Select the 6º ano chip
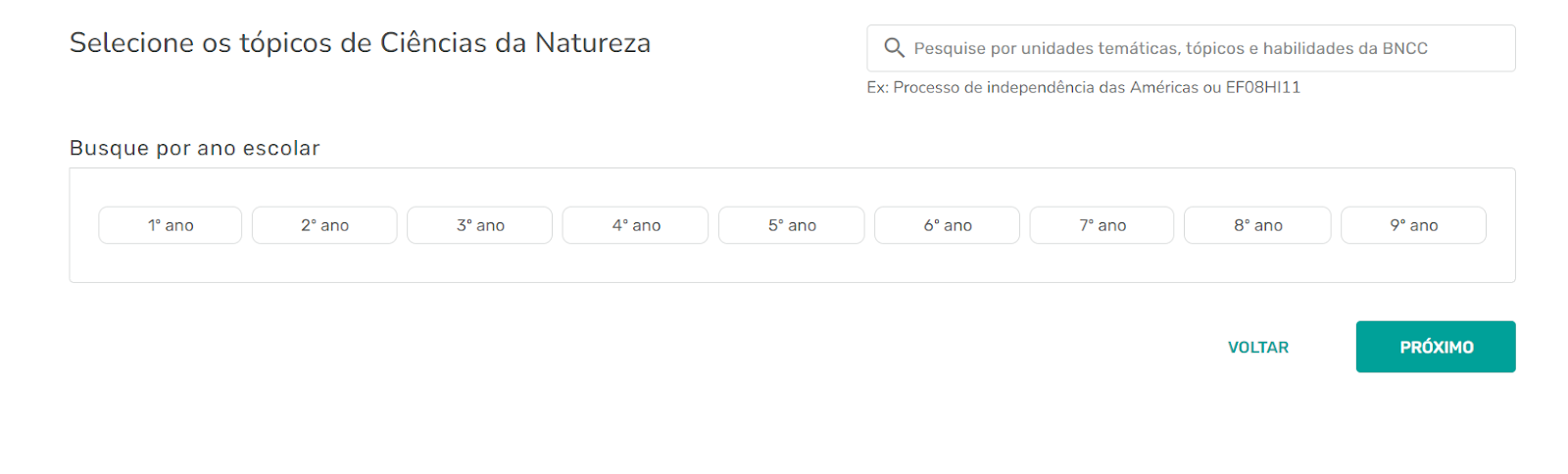Viewport: 1568px width, 474px height. click(948, 225)
